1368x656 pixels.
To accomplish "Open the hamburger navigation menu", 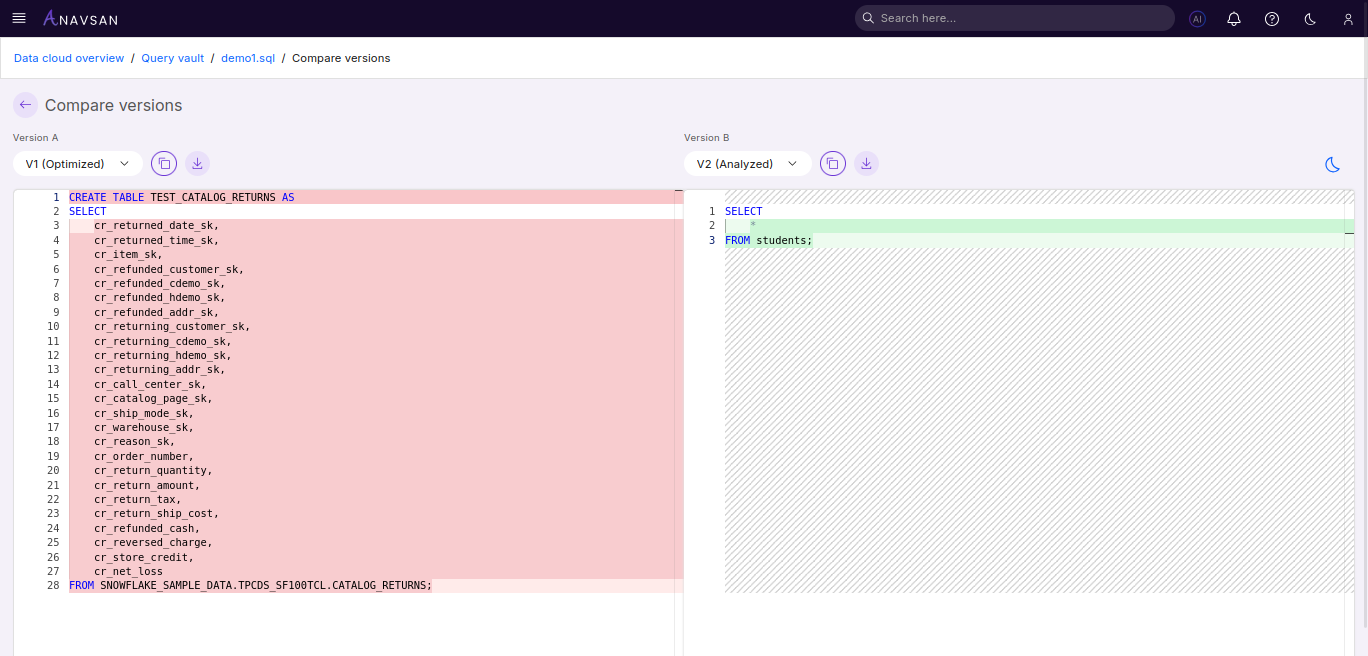I will coord(18,17).
